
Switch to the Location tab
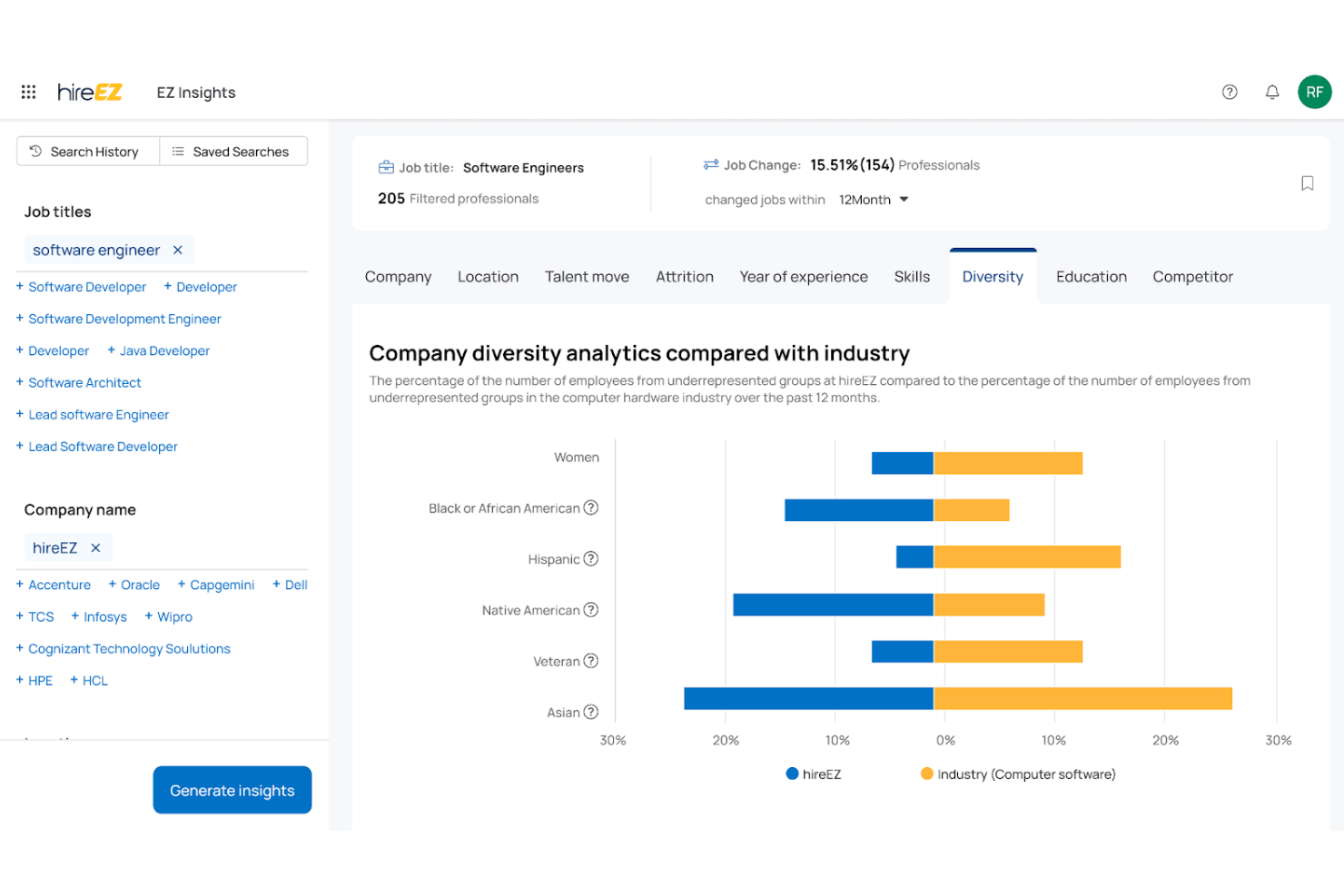(488, 277)
